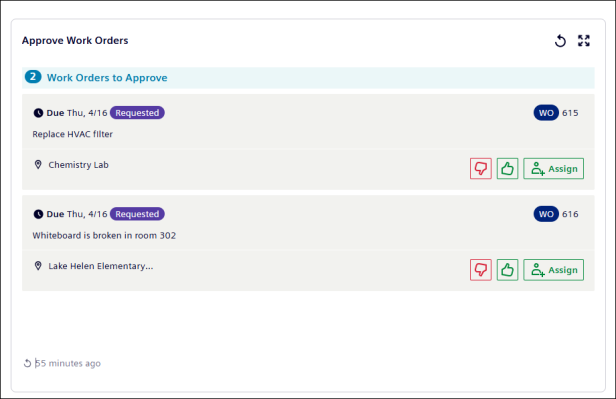The width and height of the screenshot is (616, 399).
Task: Click the count badge showing 2
Action: tap(33, 77)
